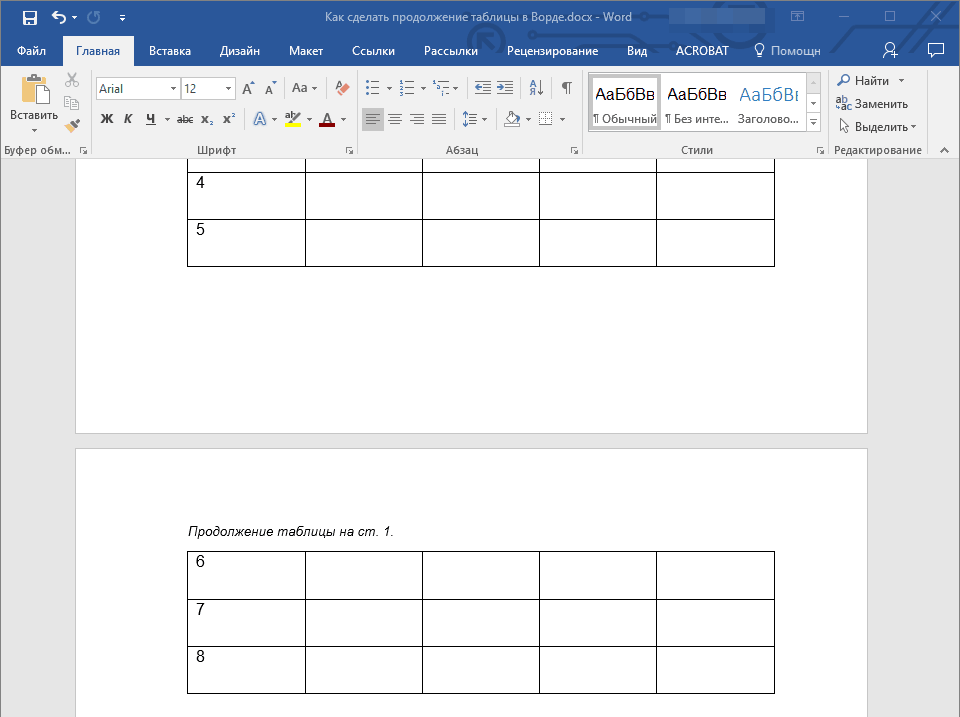
Task: Click the table cell containing 7
Action: tap(246, 622)
